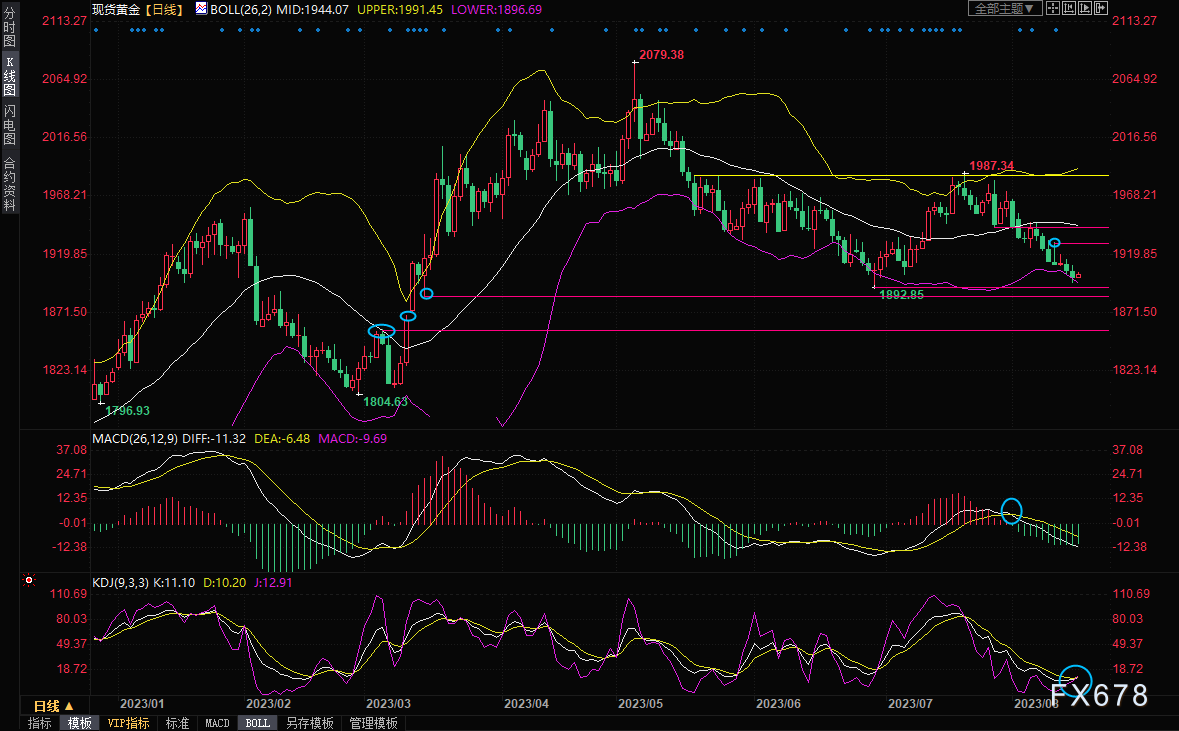Click the export panel icon in the top toolbar
The width and height of the screenshot is (1179, 731).
[1101, 8]
